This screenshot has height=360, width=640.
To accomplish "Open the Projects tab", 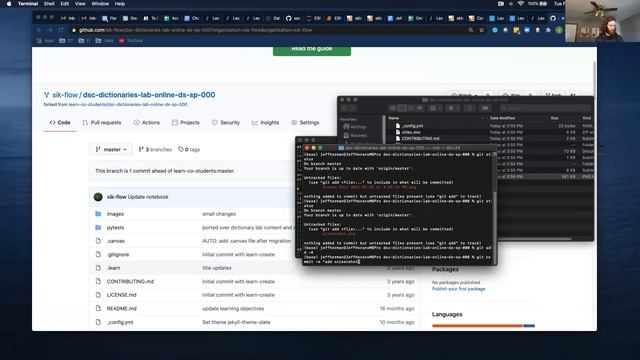I will click(x=186, y=122).
